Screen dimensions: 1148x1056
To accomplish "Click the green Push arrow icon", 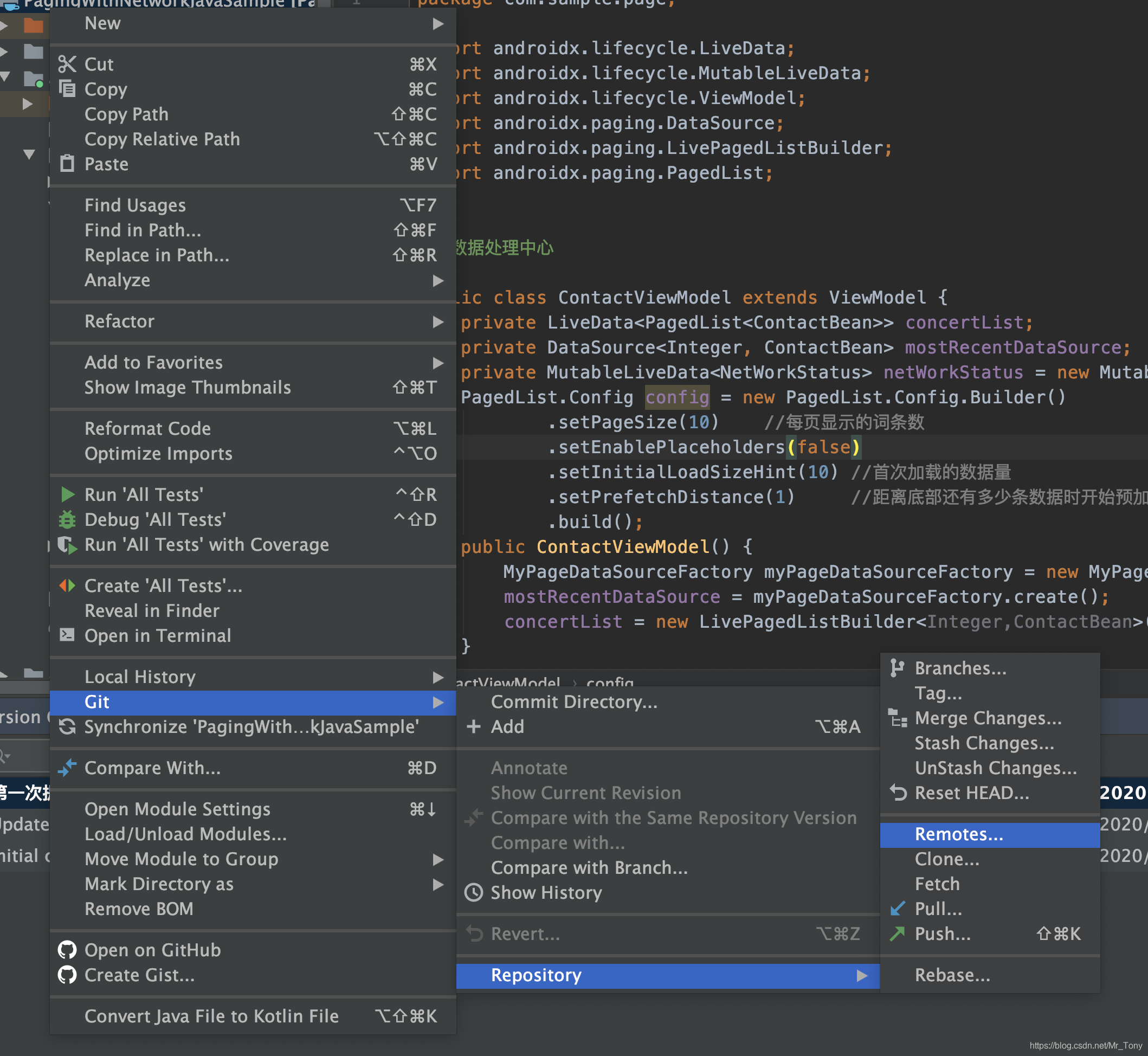I will [x=898, y=933].
